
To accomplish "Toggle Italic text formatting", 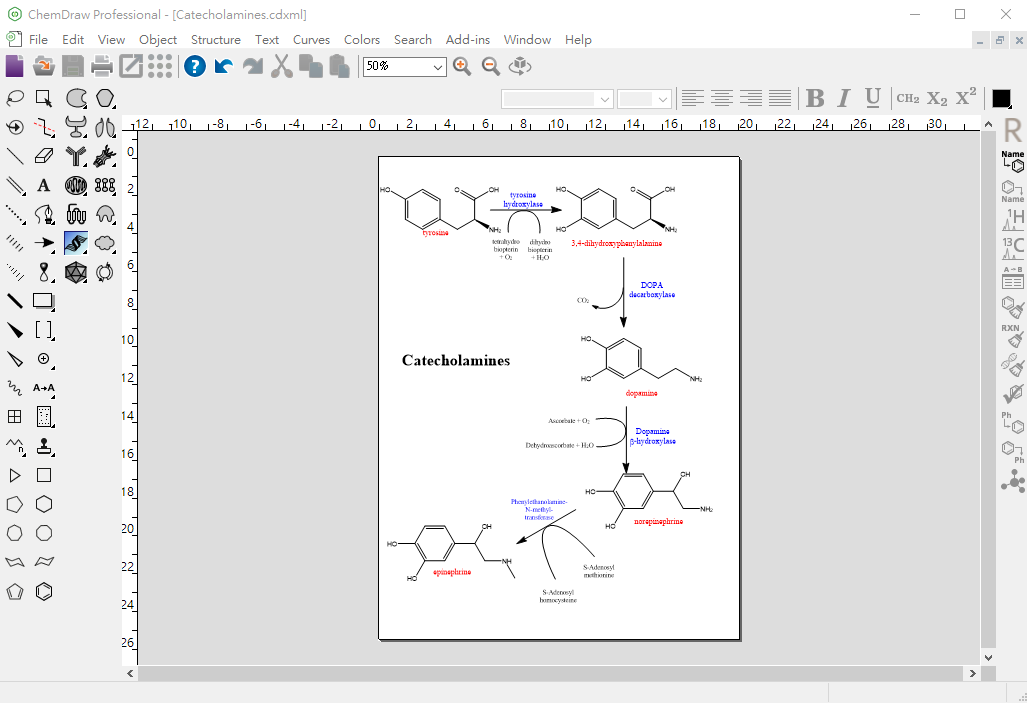I will [844, 98].
